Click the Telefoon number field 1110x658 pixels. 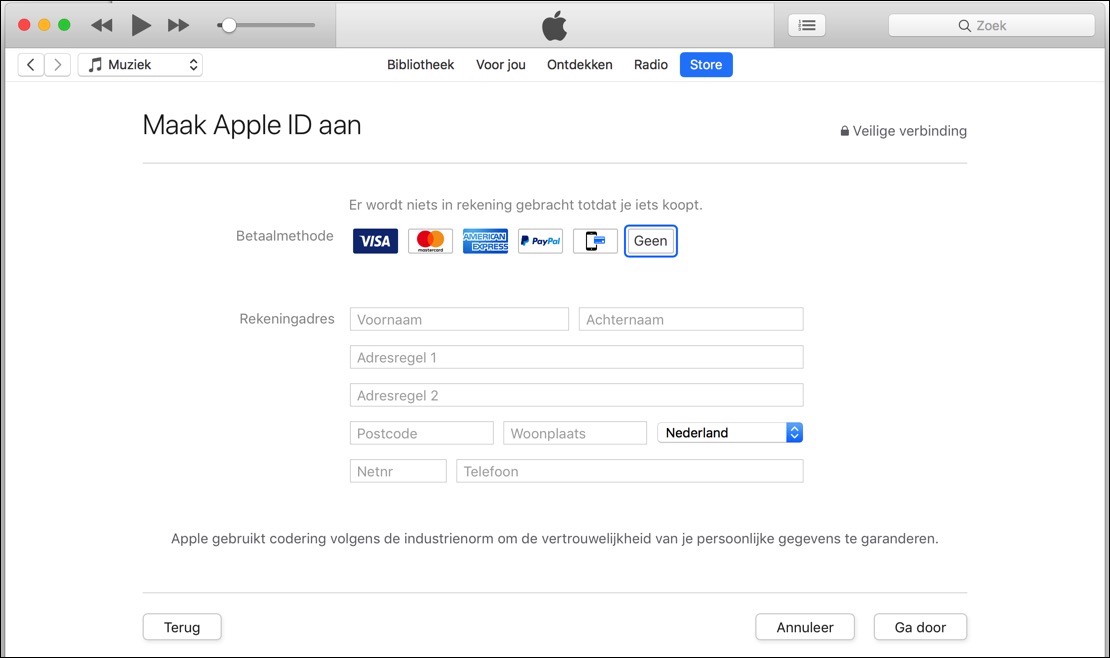(x=630, y=471)
